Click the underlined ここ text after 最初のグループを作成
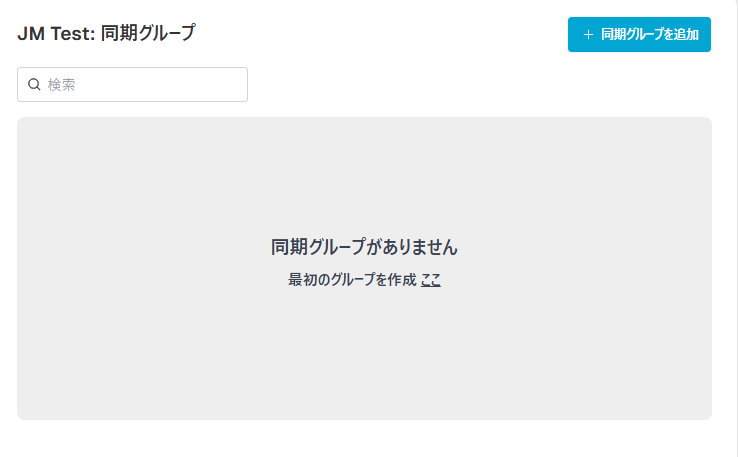The image size is (738, 457). click(430, 280)
